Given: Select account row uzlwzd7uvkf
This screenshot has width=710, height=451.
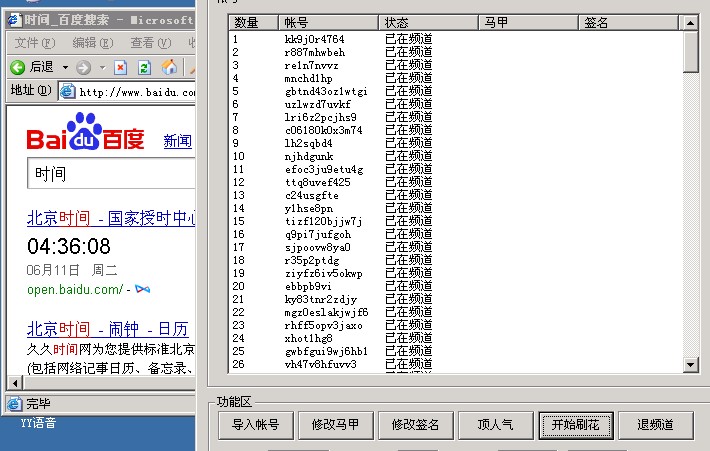Looking at the screenshot, I should (455, 104).
